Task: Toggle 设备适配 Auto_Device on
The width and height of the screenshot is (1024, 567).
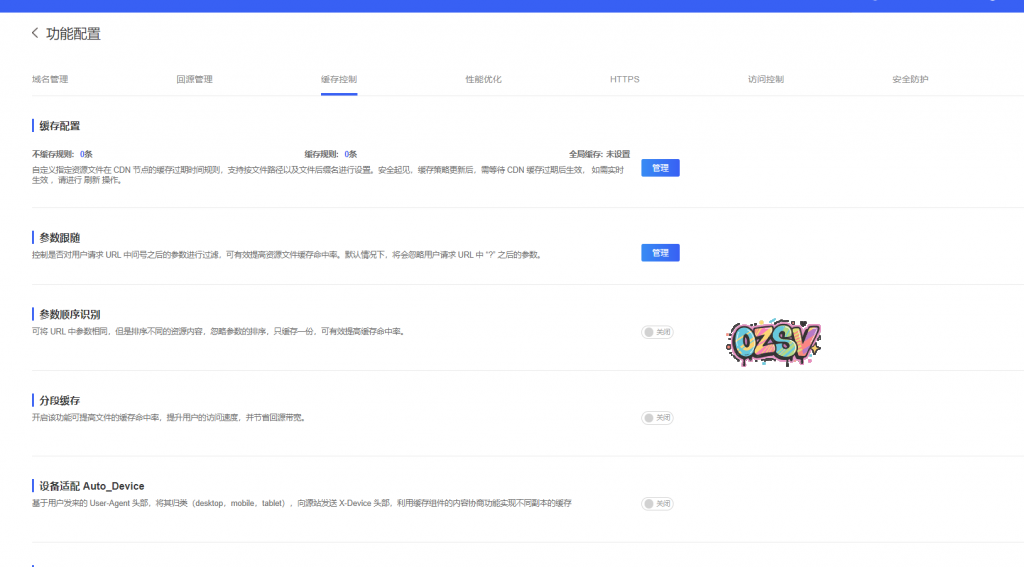Action: coord(657,504)
